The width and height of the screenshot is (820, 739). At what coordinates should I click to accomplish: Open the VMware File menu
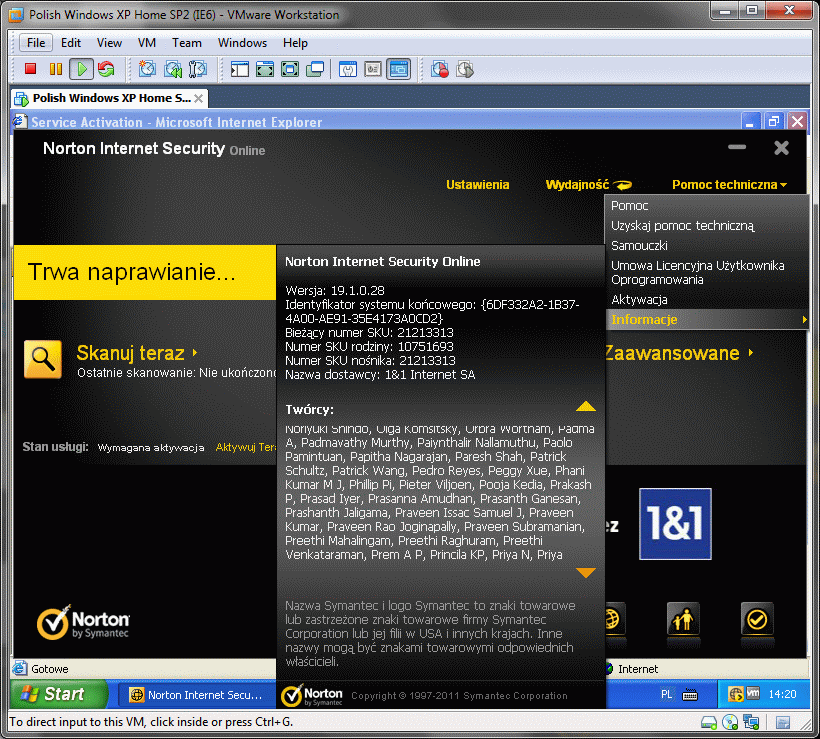[36, 43]
